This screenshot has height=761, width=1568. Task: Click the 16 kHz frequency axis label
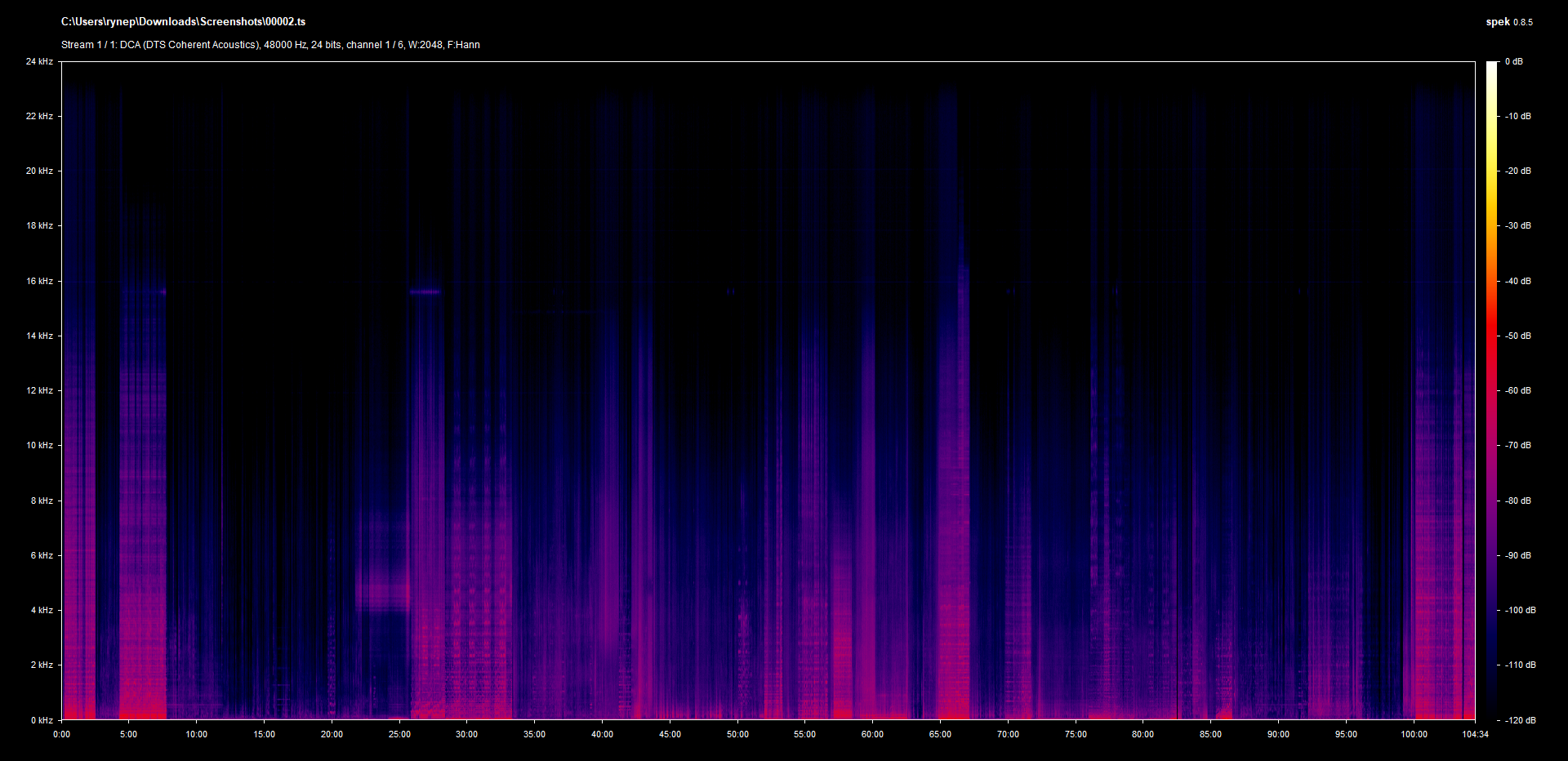(39, 281)
